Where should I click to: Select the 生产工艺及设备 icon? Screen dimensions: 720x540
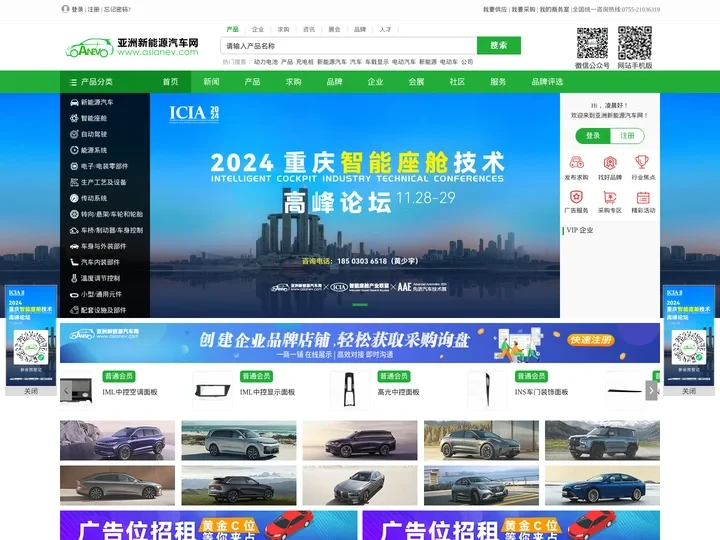click(x=74, y=182)
